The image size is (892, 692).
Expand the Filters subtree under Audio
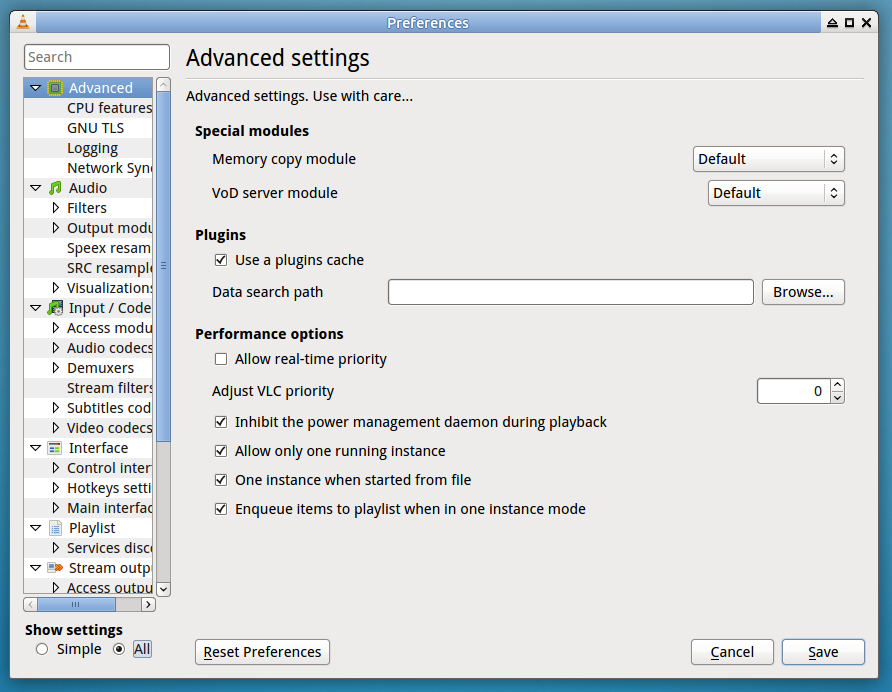coord(56,208)
